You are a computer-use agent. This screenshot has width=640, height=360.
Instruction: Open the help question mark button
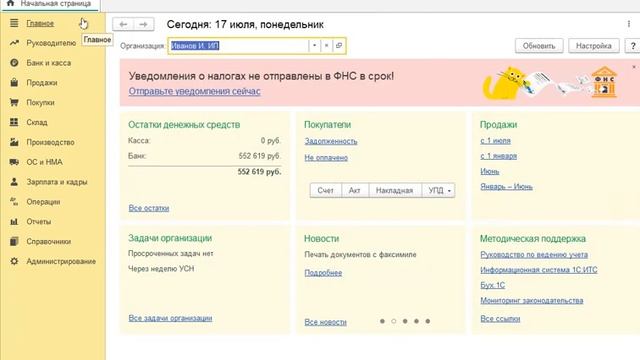point(633,46)
